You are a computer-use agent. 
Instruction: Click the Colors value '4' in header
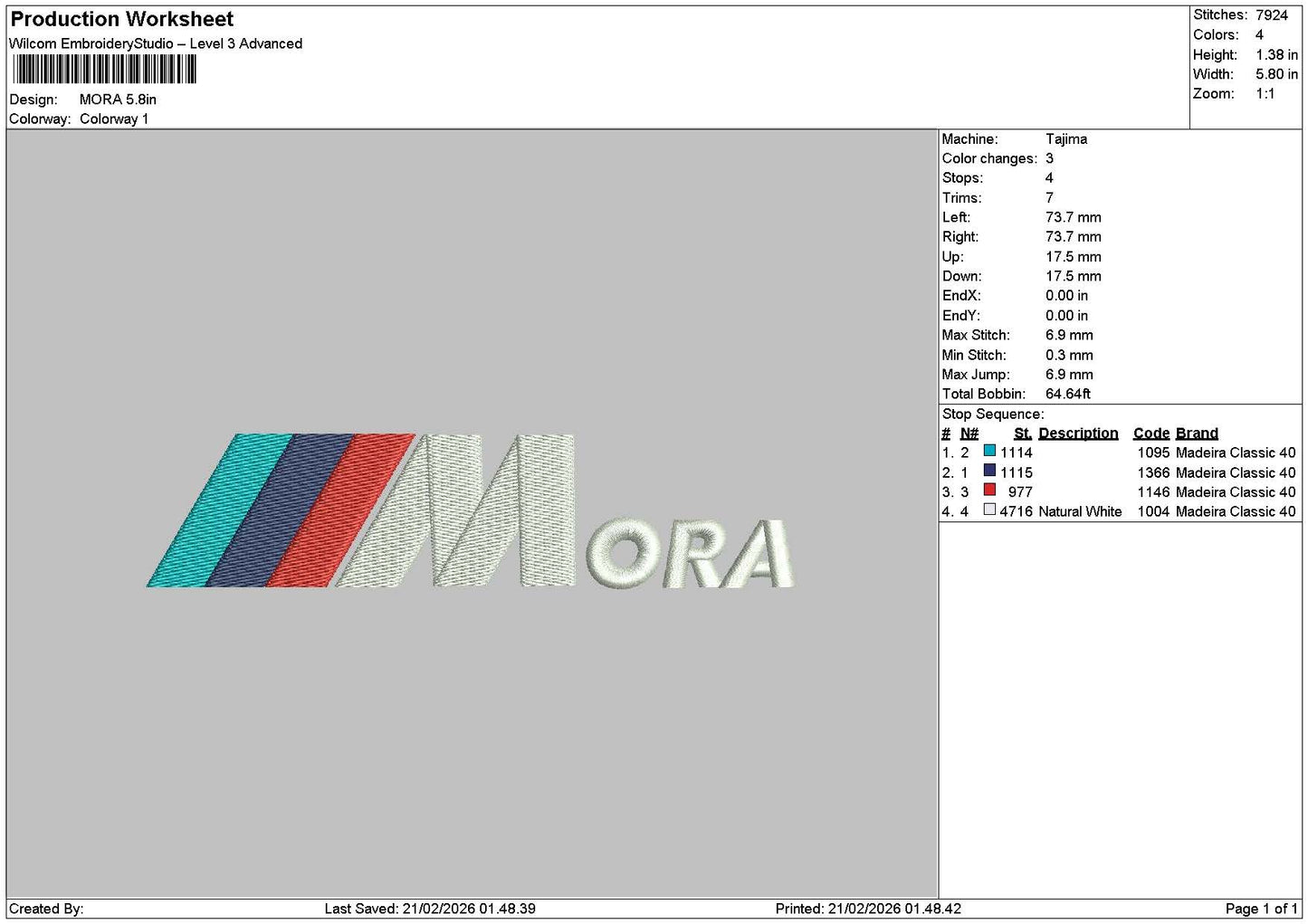click(x=1259, y=34)
